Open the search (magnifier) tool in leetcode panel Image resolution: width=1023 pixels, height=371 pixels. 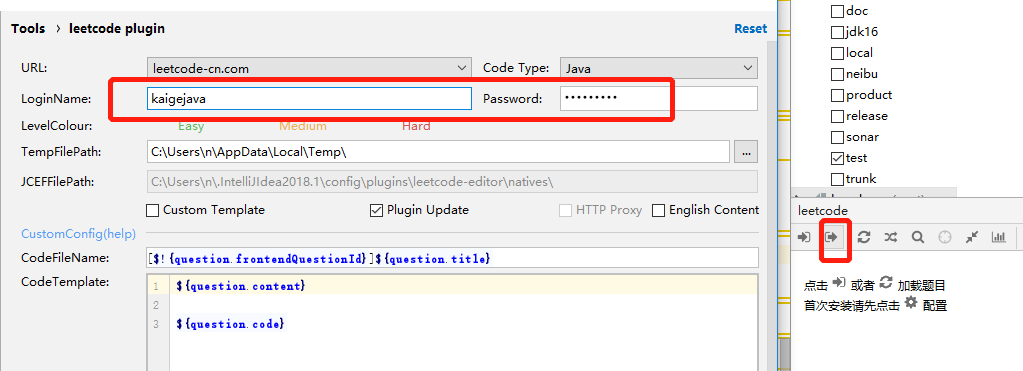(917, 237)
